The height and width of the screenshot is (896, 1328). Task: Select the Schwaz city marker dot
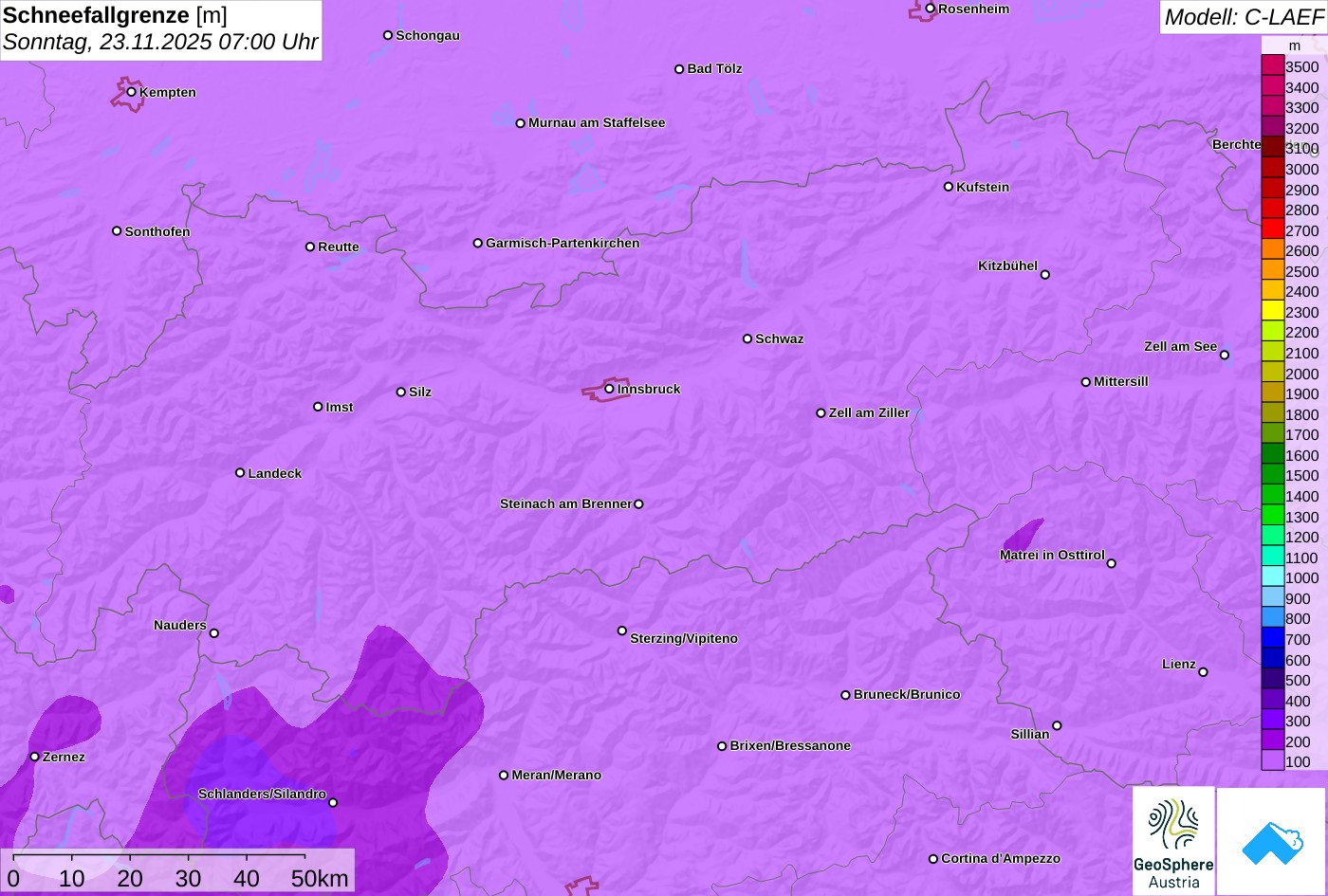[747, 338]
